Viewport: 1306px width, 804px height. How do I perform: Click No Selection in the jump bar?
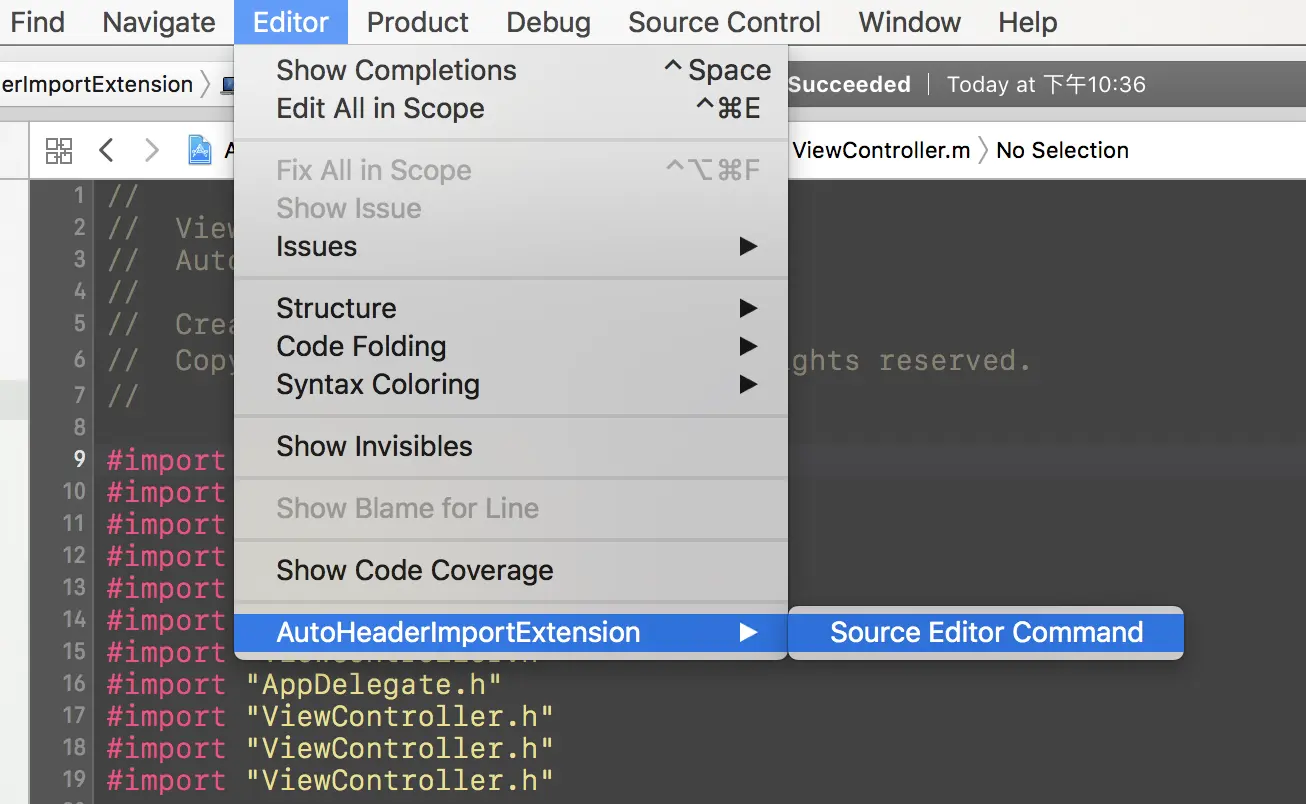(1062, 151)
